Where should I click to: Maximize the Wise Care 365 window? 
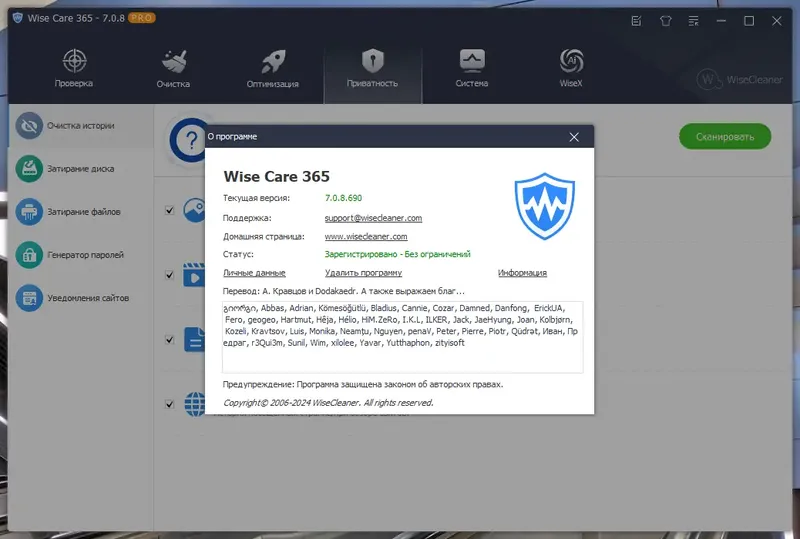pyautogui.click(x=749, y=21)
